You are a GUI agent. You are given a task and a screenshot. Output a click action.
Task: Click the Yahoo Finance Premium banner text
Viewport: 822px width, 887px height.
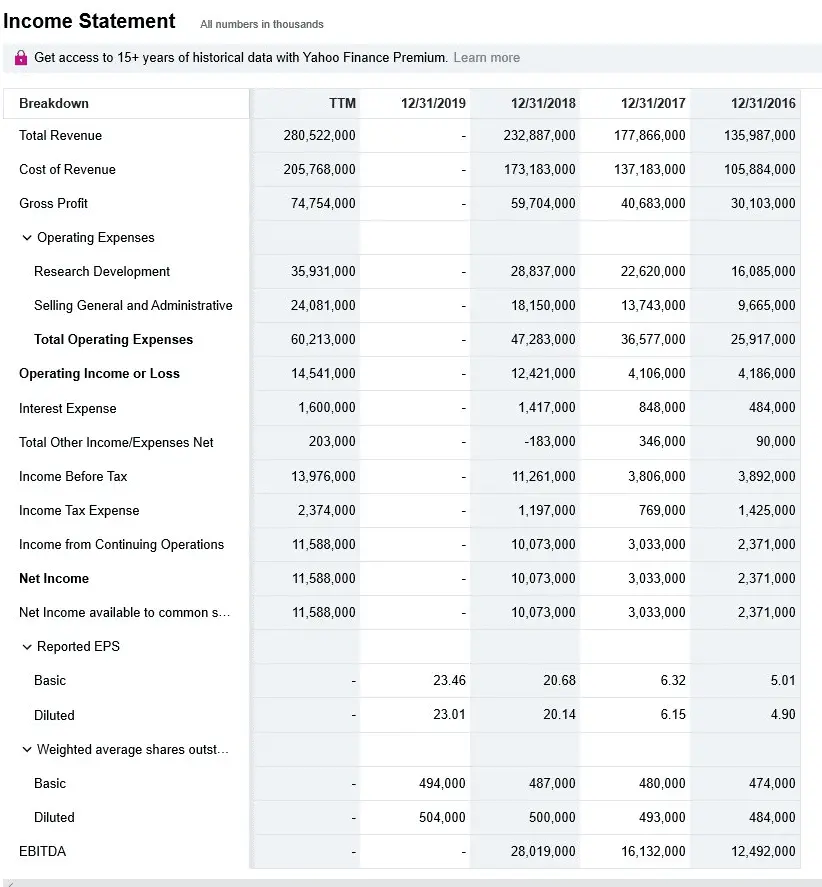coord(240,58)
